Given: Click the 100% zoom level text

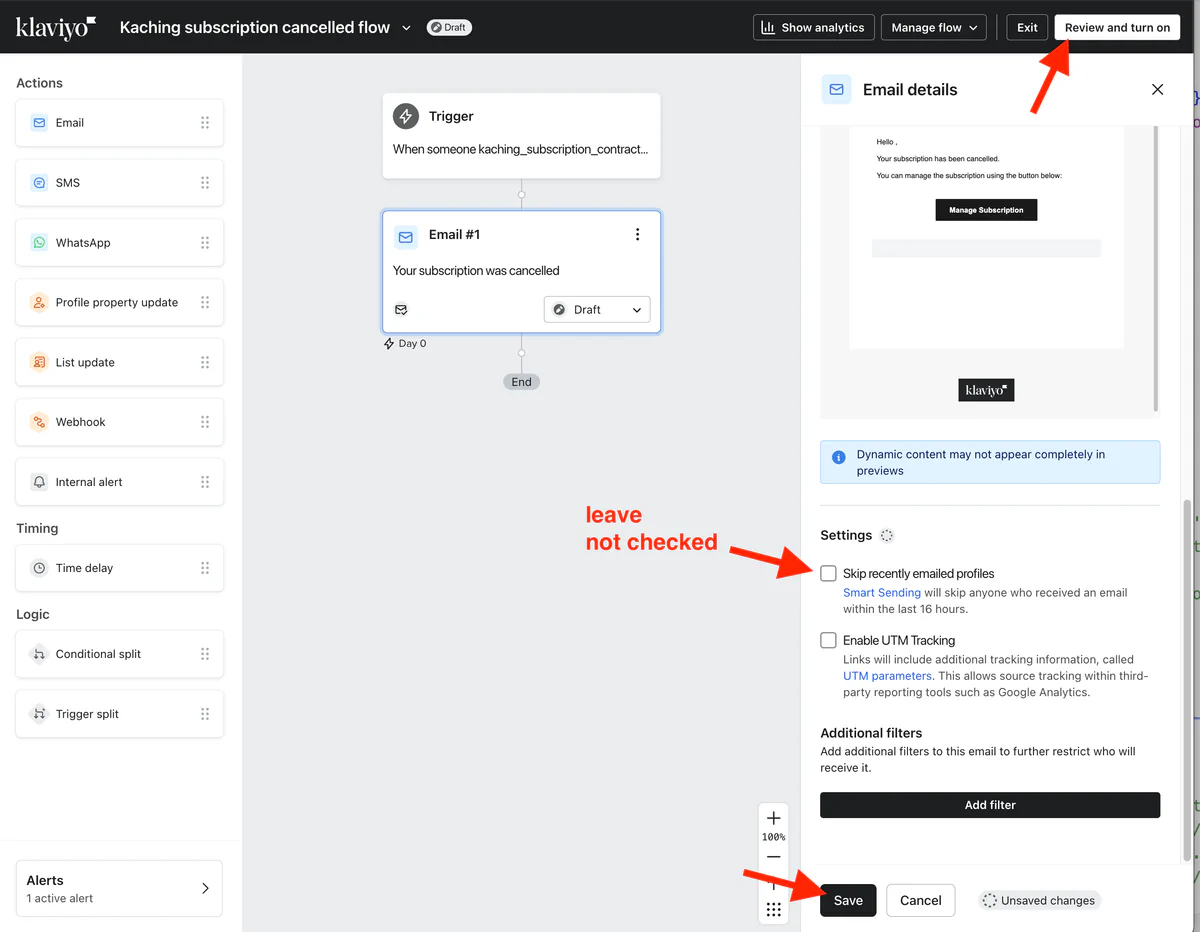Looking at the screenshot, I should tap(774, 837).
